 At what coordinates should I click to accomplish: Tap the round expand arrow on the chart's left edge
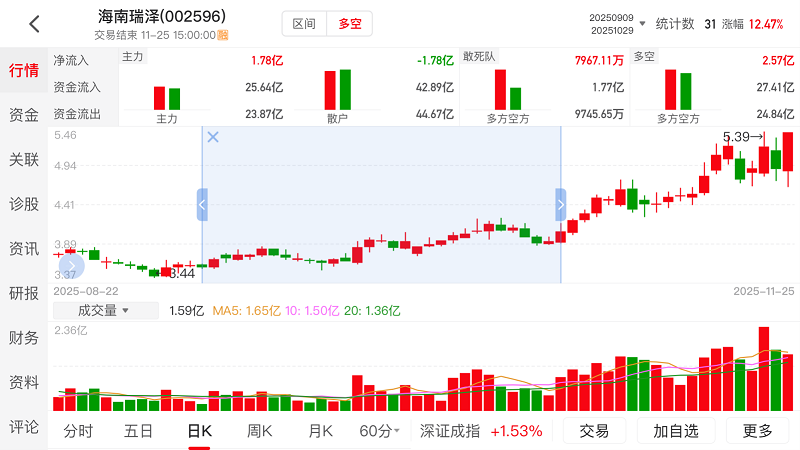click(x=73, y=265)
